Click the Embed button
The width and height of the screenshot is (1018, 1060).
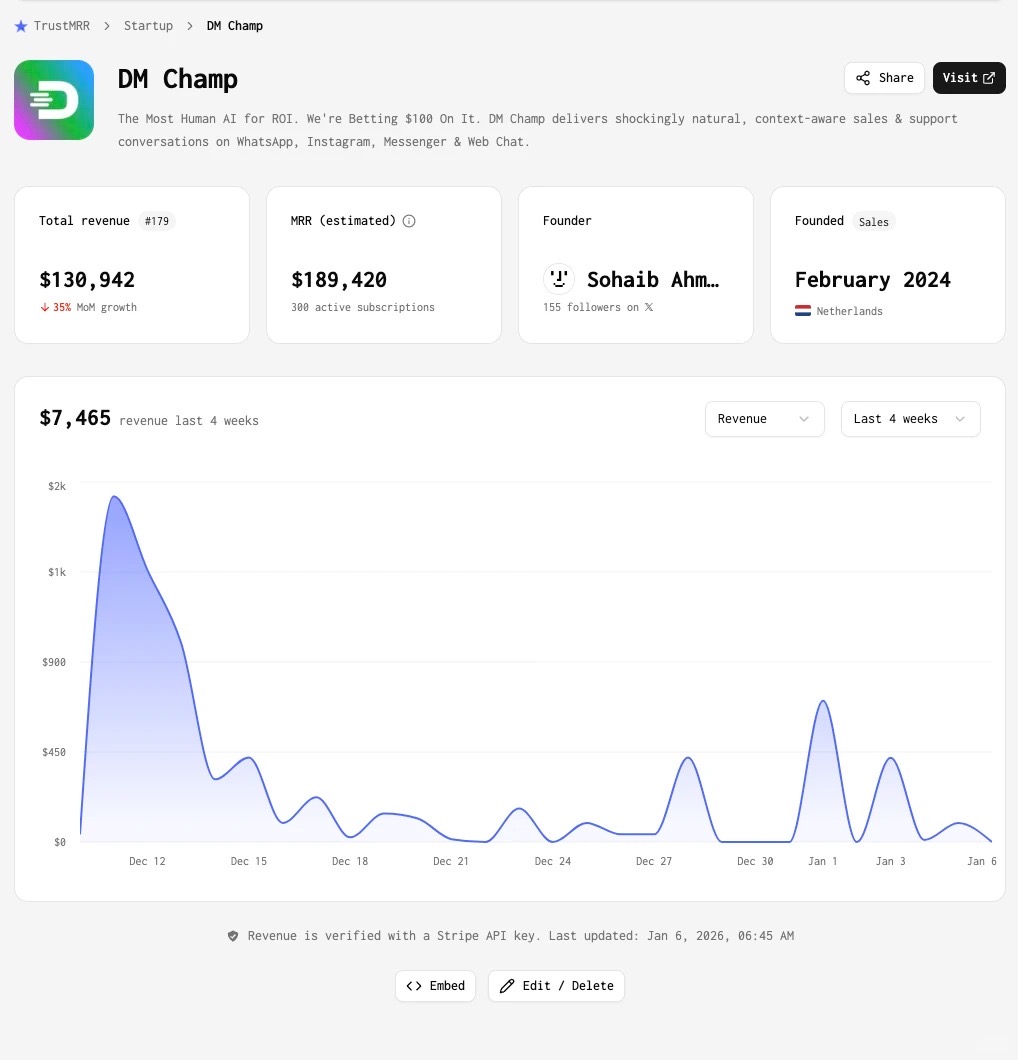coord(435,986)
